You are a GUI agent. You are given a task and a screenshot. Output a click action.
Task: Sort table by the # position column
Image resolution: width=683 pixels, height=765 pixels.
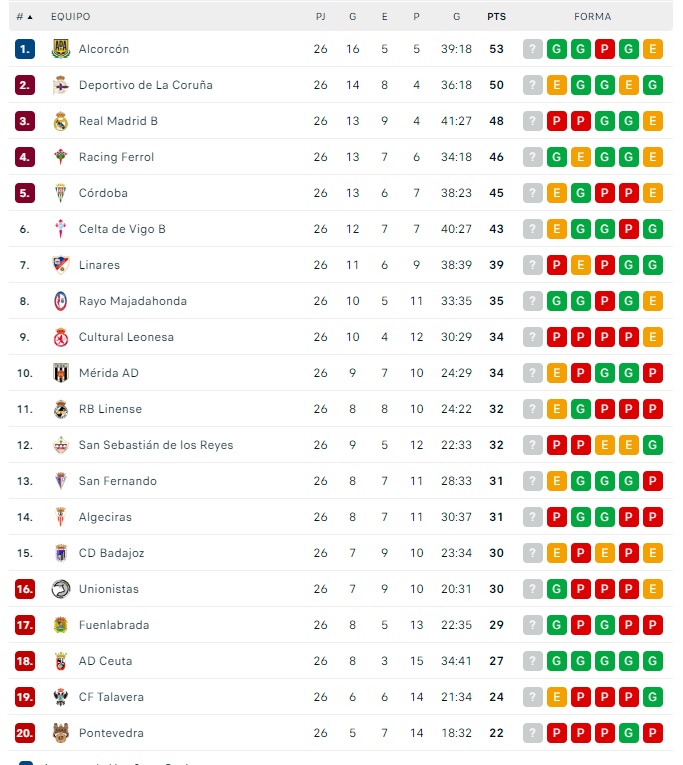[x=24, y=17]
